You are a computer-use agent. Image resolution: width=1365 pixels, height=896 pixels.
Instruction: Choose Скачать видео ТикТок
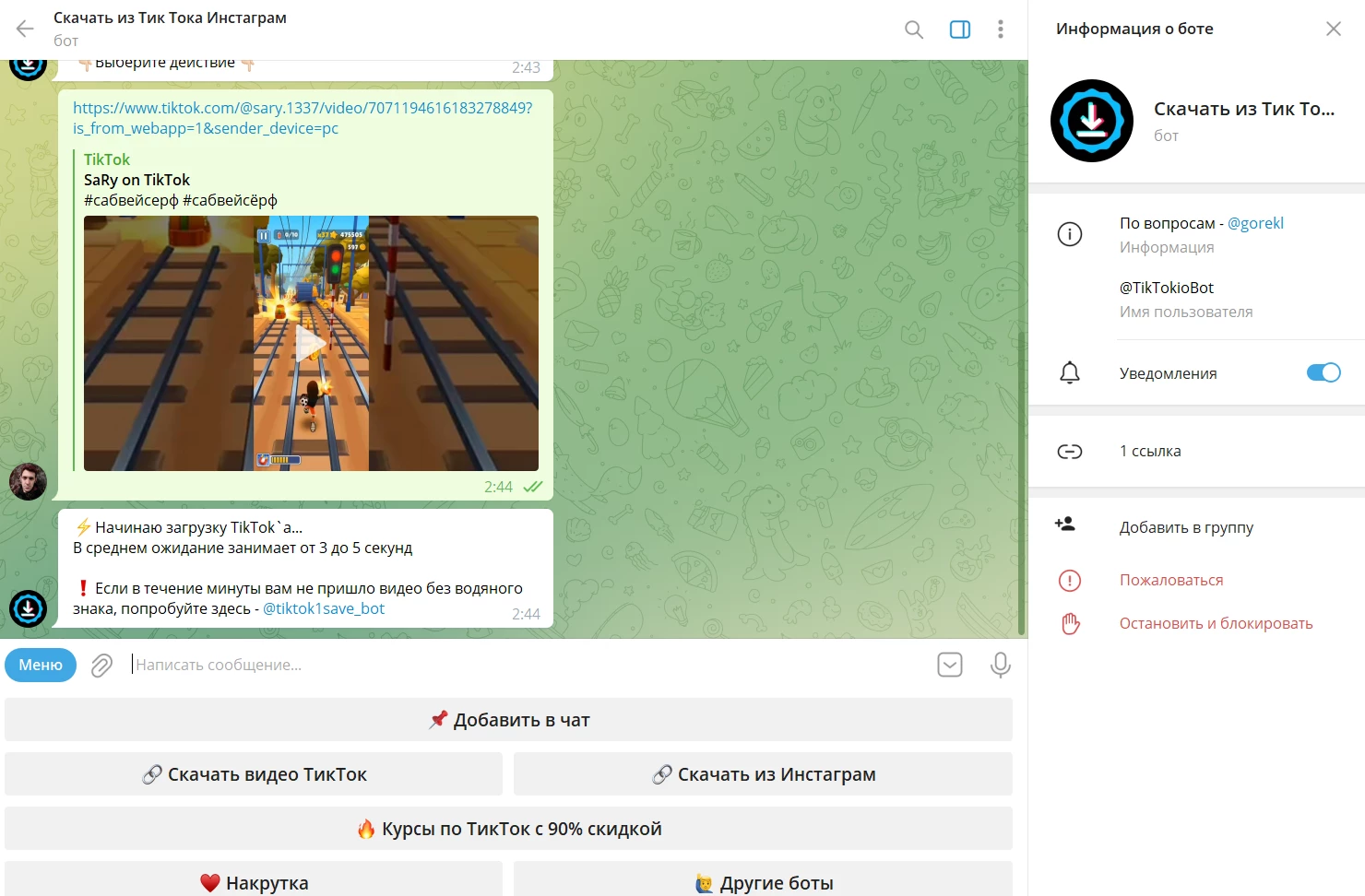pos(254,774)
